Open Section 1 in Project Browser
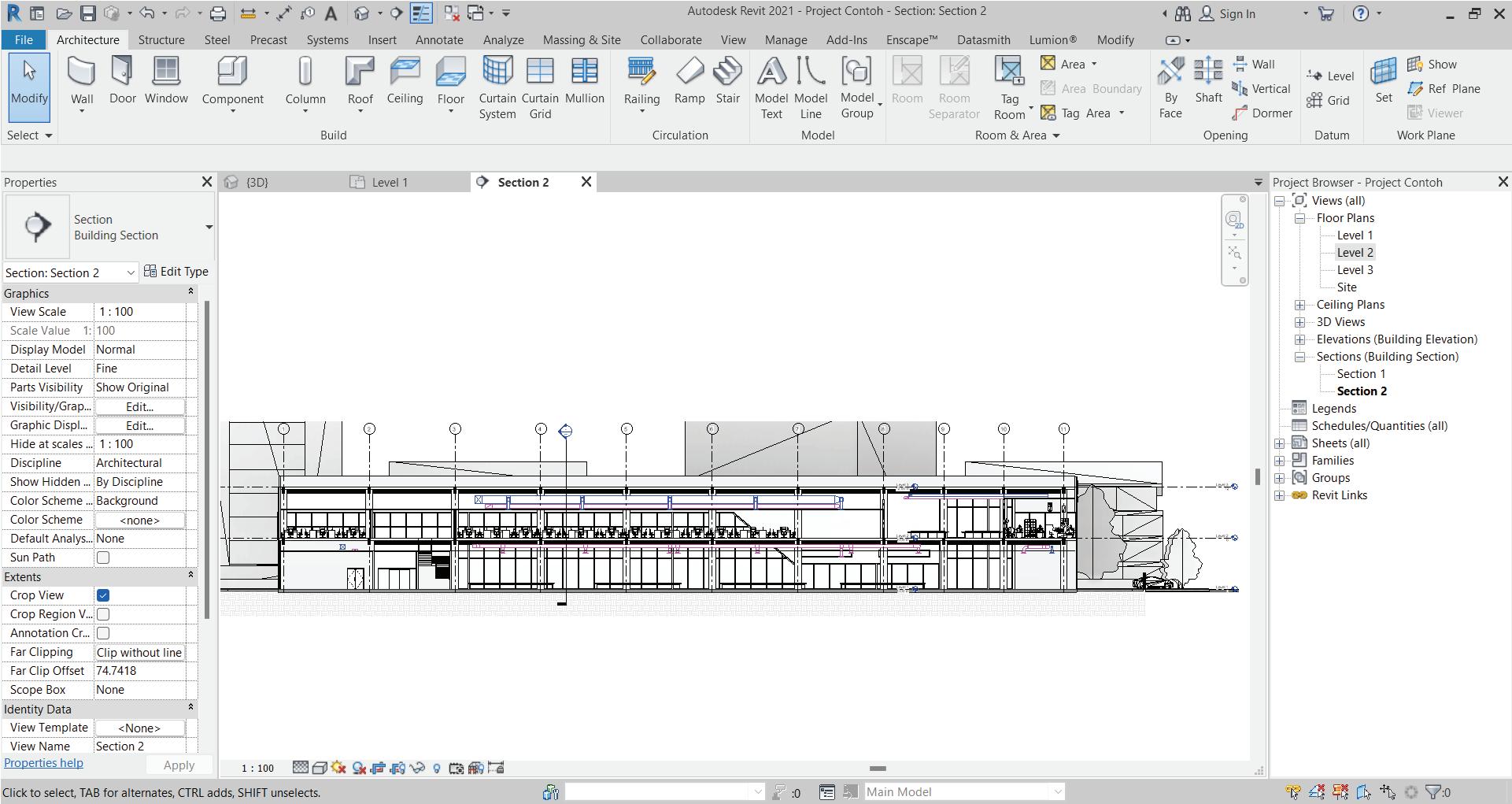 (1361, 374)
